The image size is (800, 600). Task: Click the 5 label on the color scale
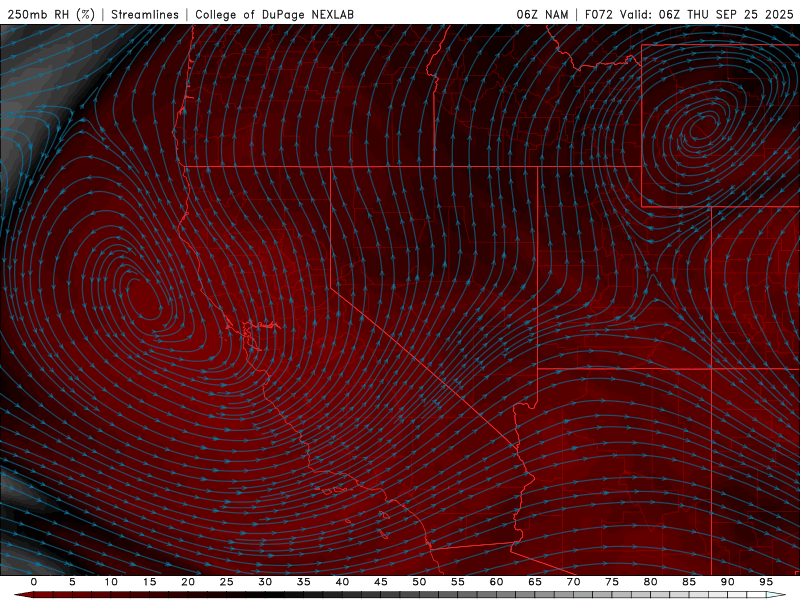[x=72, y=582]
